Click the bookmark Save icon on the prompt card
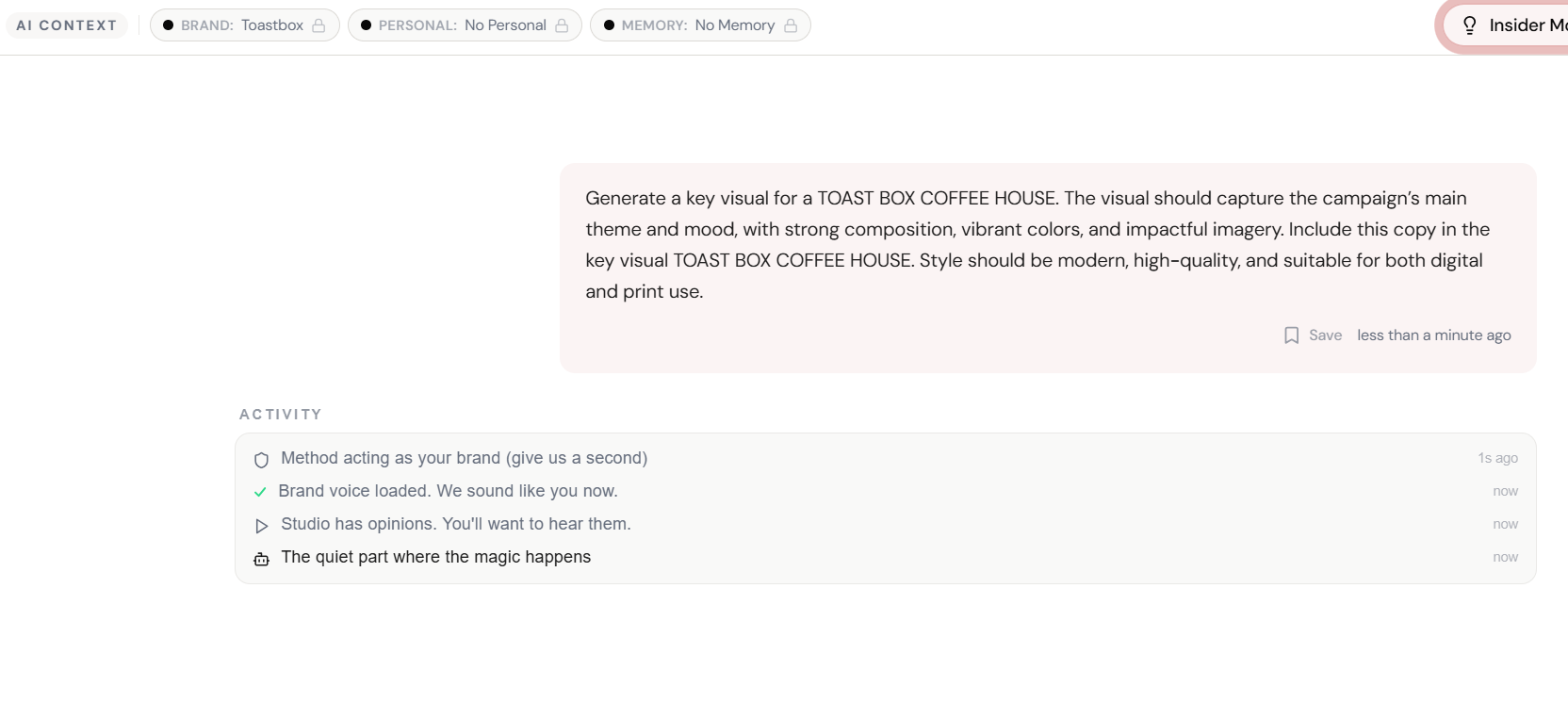This screenshot has width=1568, height=719. pos(1291,335)
